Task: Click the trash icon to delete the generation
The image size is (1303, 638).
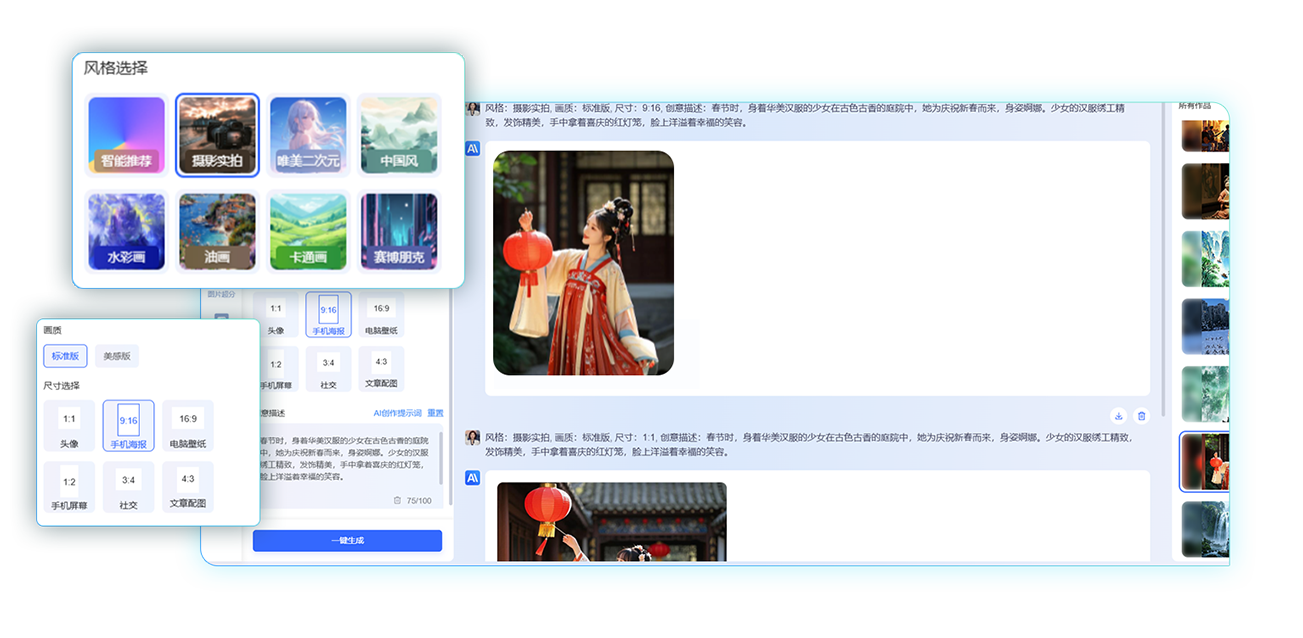Action: point(1142,416)
